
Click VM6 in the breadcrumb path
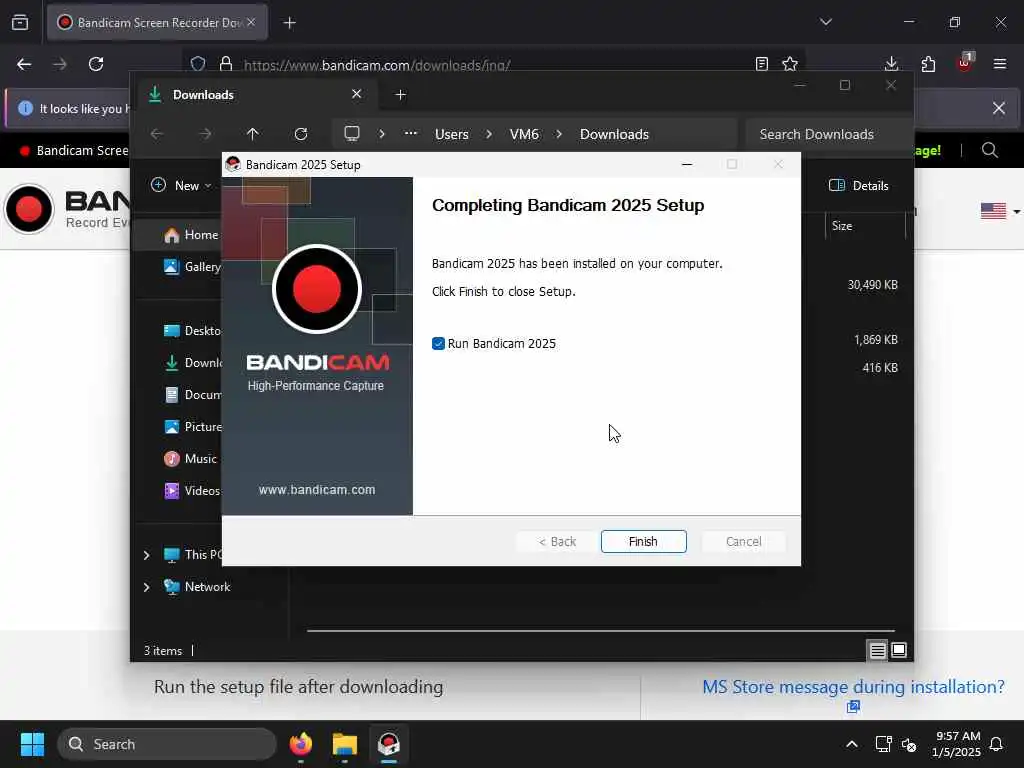click(524, 134)
